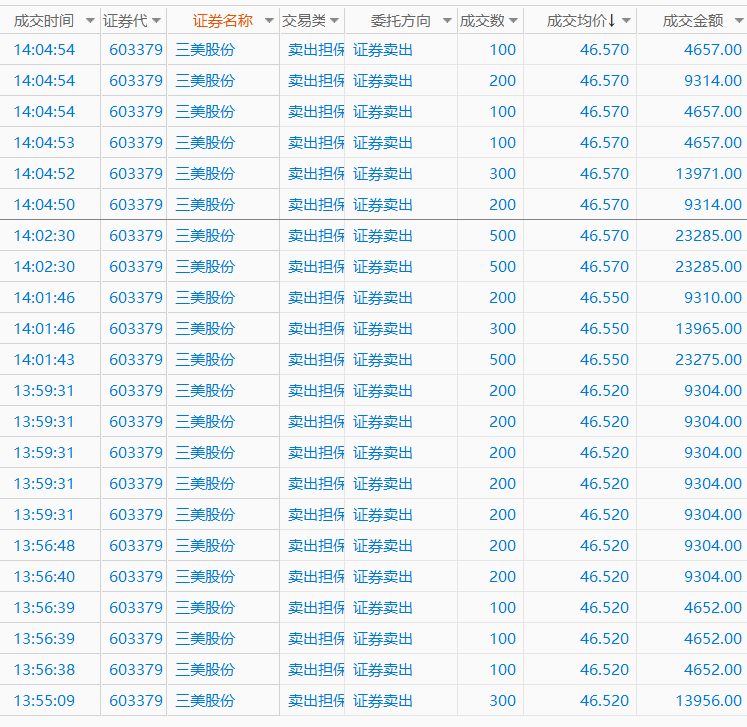Screen dimensions: 747x727
Task: Click 卖出担保 in the 14:04:52 row
Action: (316, 173)
